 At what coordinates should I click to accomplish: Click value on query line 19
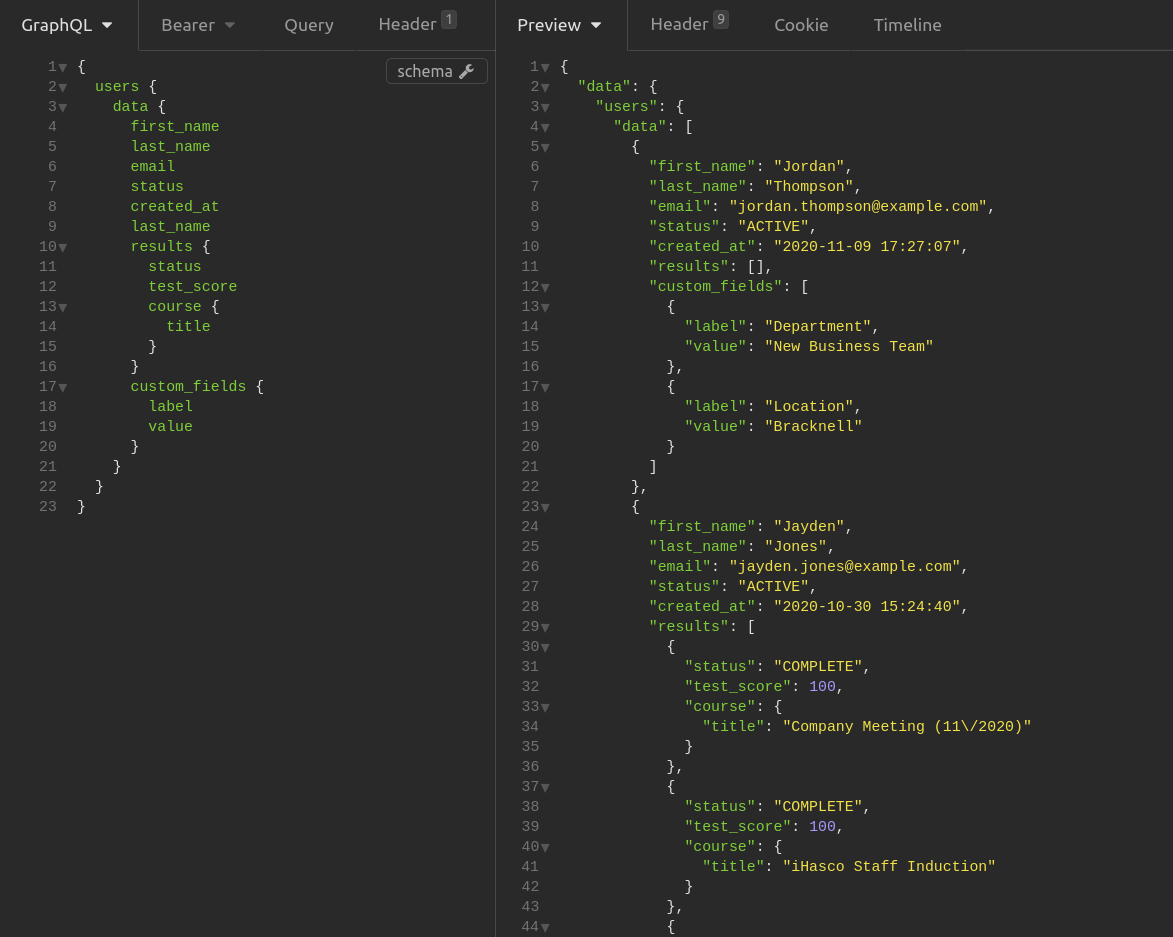(x=171, y=426)
